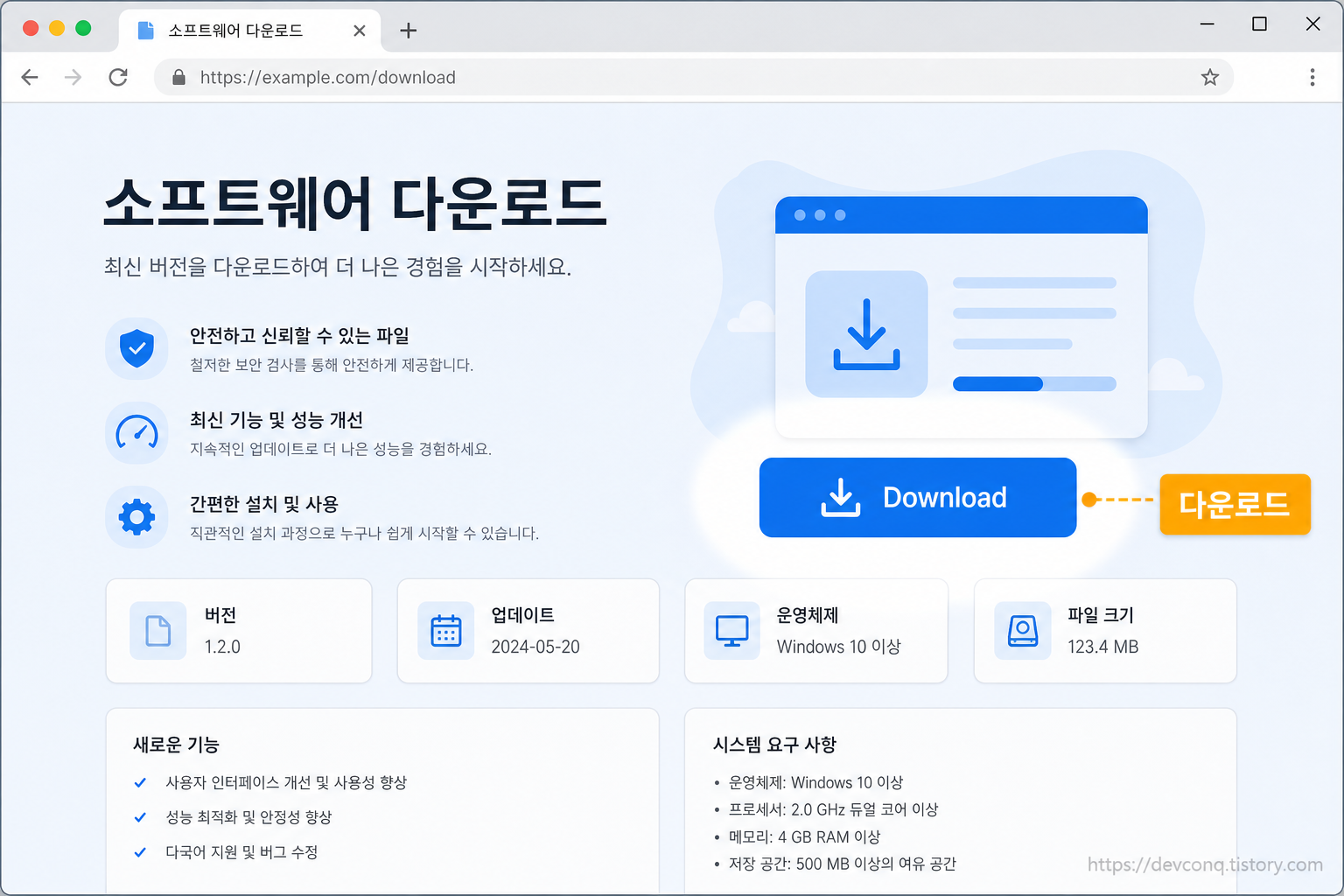1344x896 pixels.
Task: Close the 소프트웨어 다운로드 tab
Action: (359, 31)
